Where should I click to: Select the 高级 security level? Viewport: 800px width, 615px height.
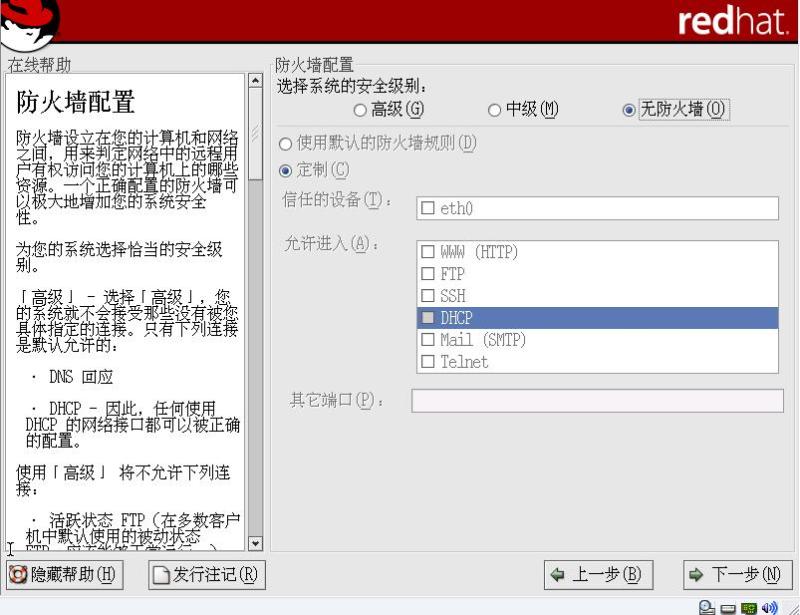pos(361,110)
